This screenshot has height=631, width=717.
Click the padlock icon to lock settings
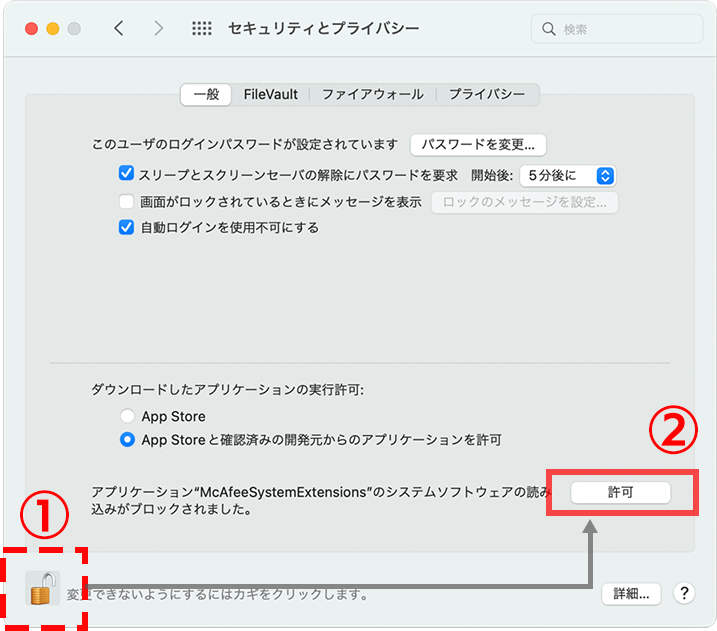click(x=40, y=589)
